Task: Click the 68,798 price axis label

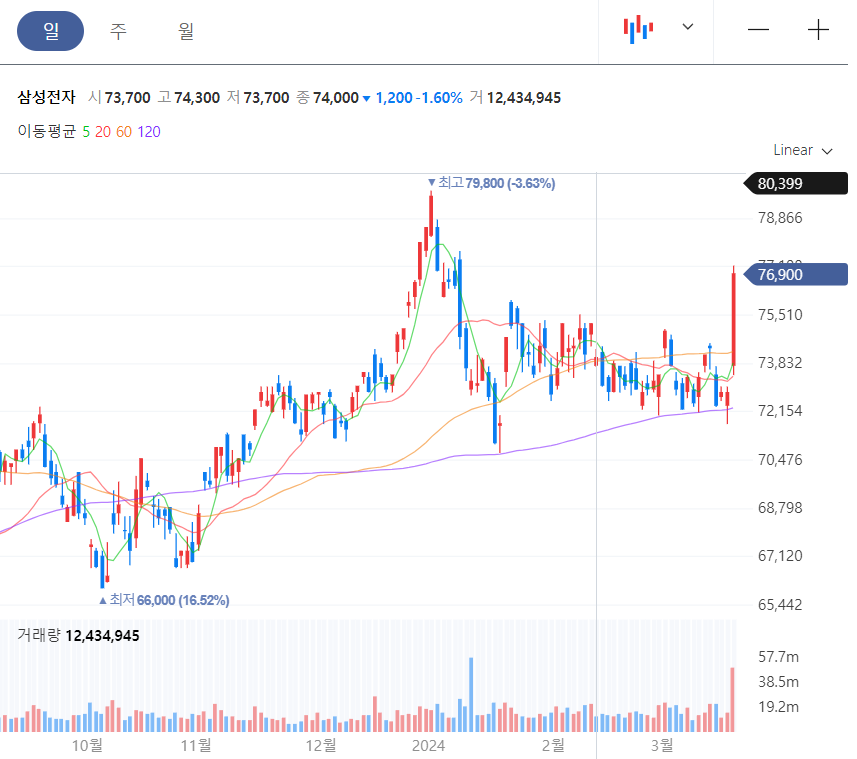Action: pos(780,508)
